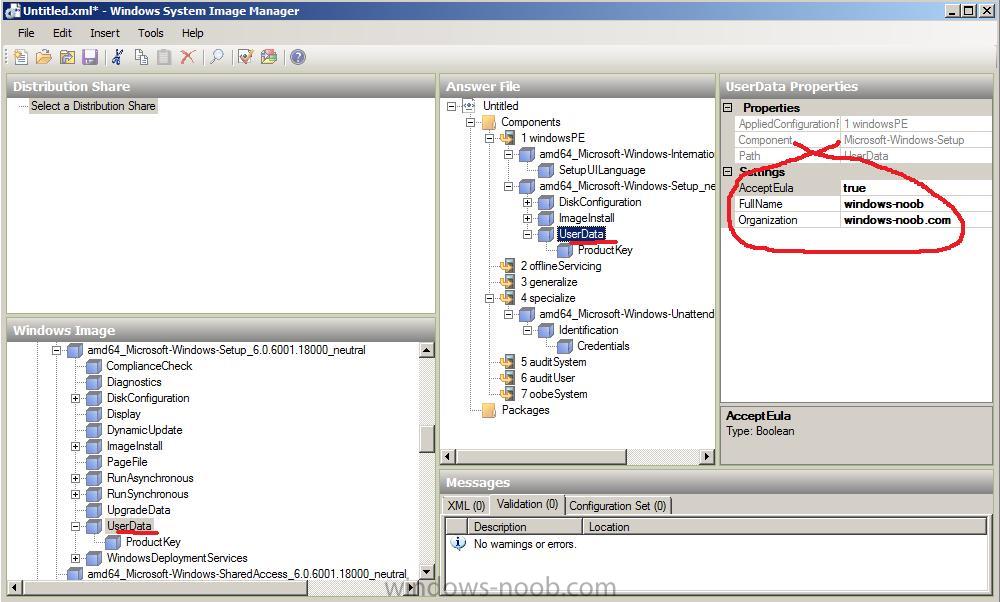Select Credentials under Identification

(x=603, y=346)
